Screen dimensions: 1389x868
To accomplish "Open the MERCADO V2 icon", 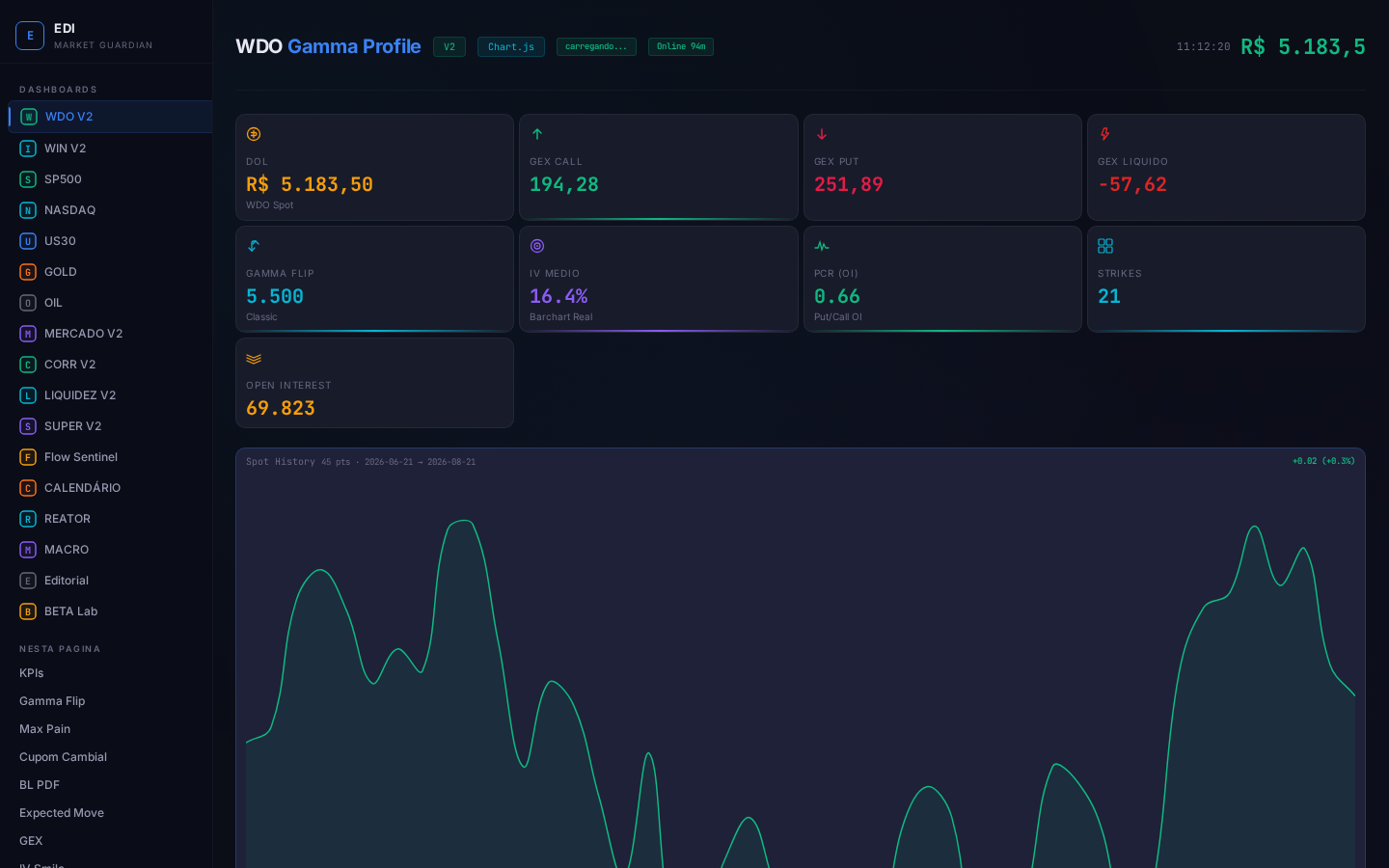I will (28, 334).
